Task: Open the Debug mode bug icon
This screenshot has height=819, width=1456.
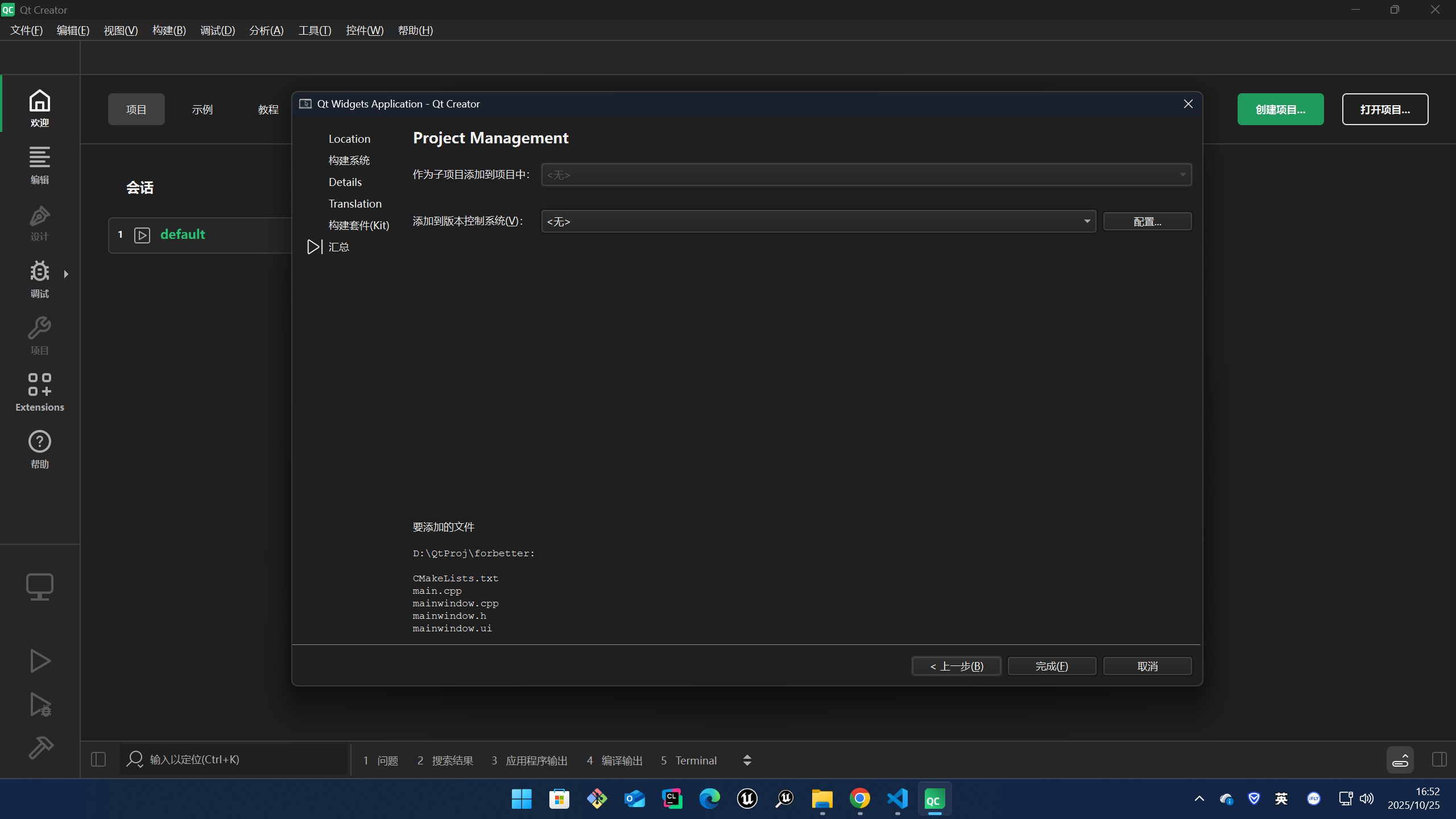Action: tap(39, 279)
